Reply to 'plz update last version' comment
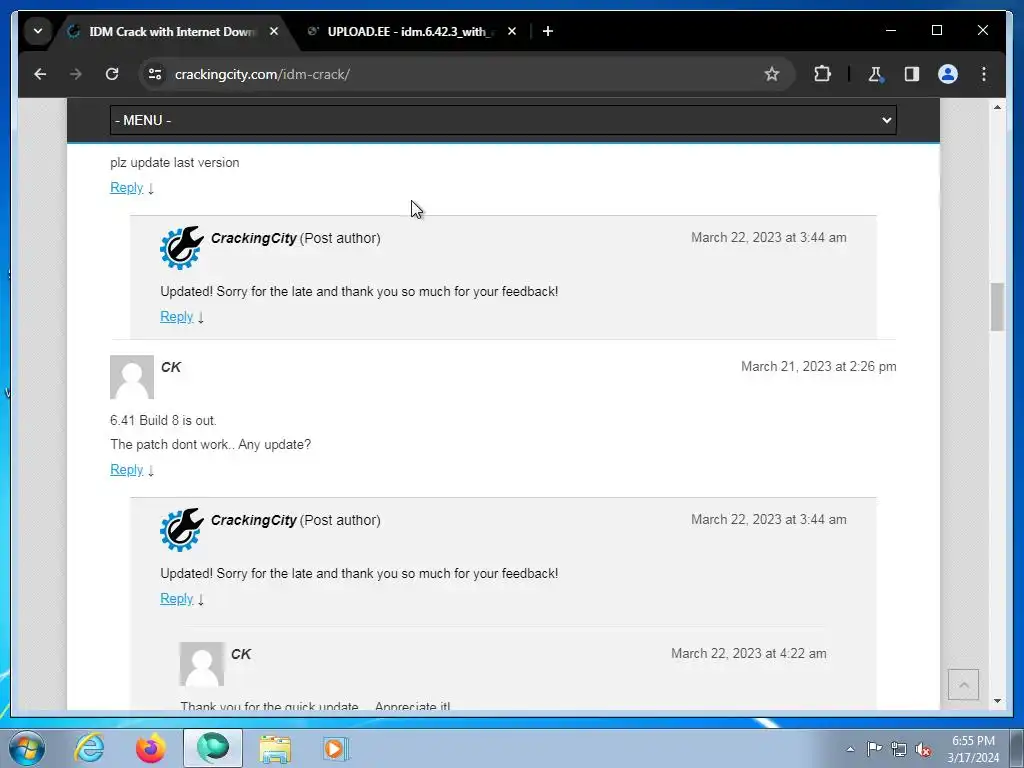 click(127, 188)
